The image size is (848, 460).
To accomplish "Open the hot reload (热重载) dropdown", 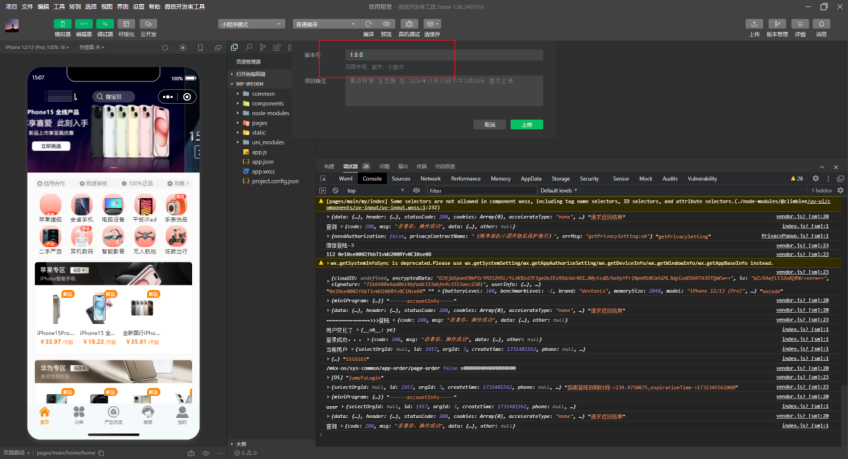I will (92, 48).
